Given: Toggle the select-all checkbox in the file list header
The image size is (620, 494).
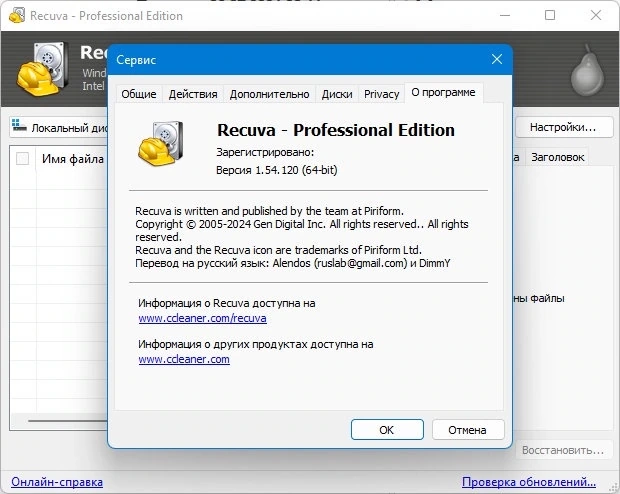Looking at the screenshot, I should (23, 159).
